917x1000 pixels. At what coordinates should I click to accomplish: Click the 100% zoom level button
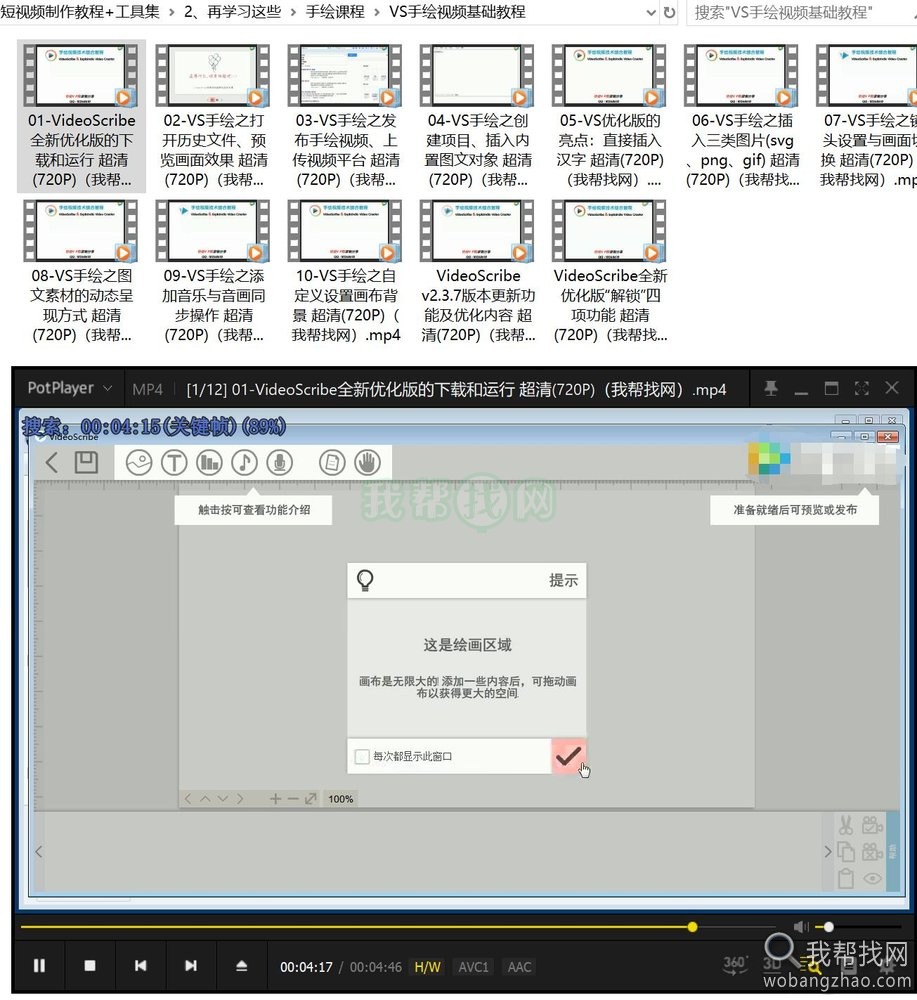point(341,799)
